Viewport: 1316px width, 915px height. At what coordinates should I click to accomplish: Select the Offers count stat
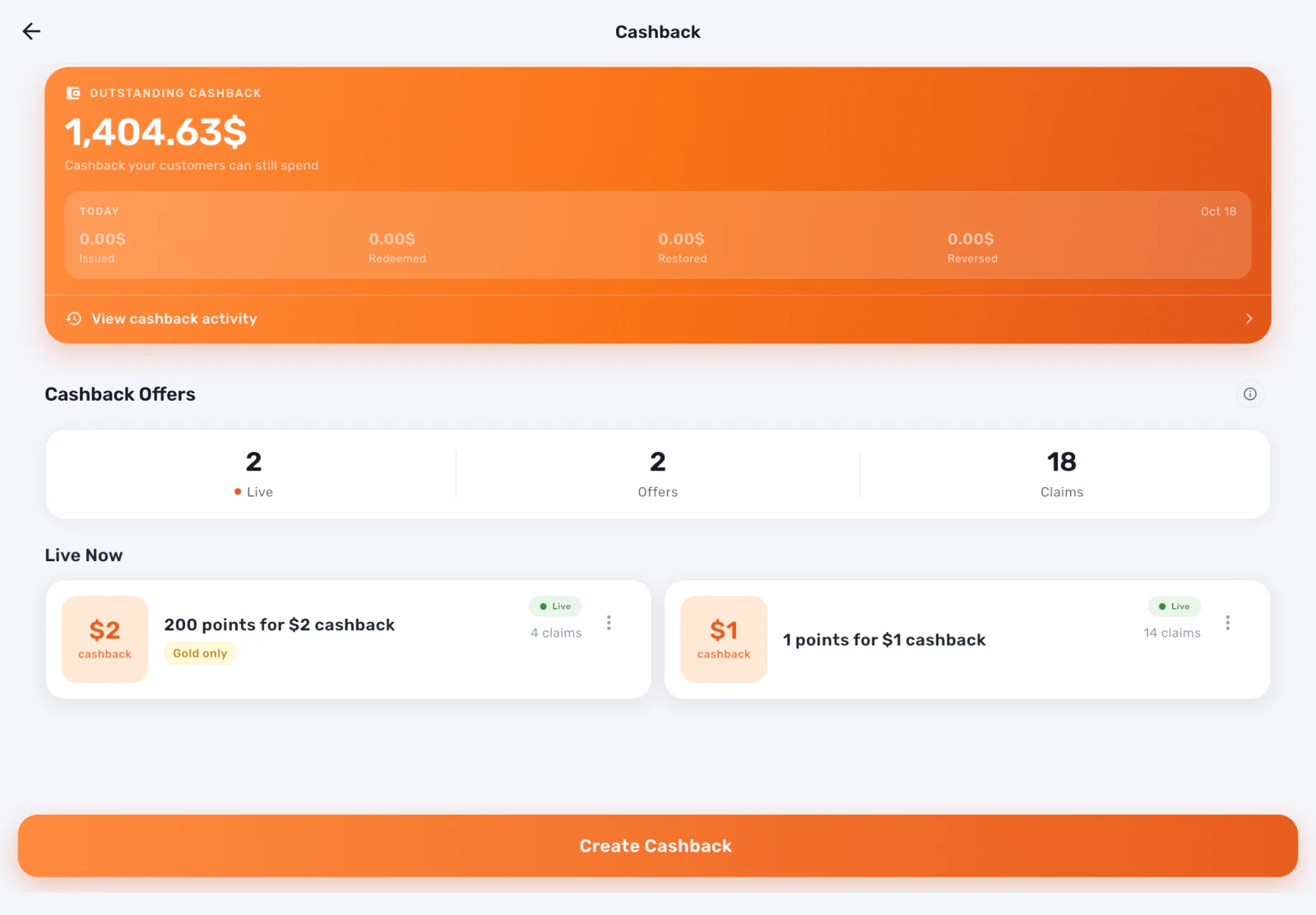[x=658, y=474]
